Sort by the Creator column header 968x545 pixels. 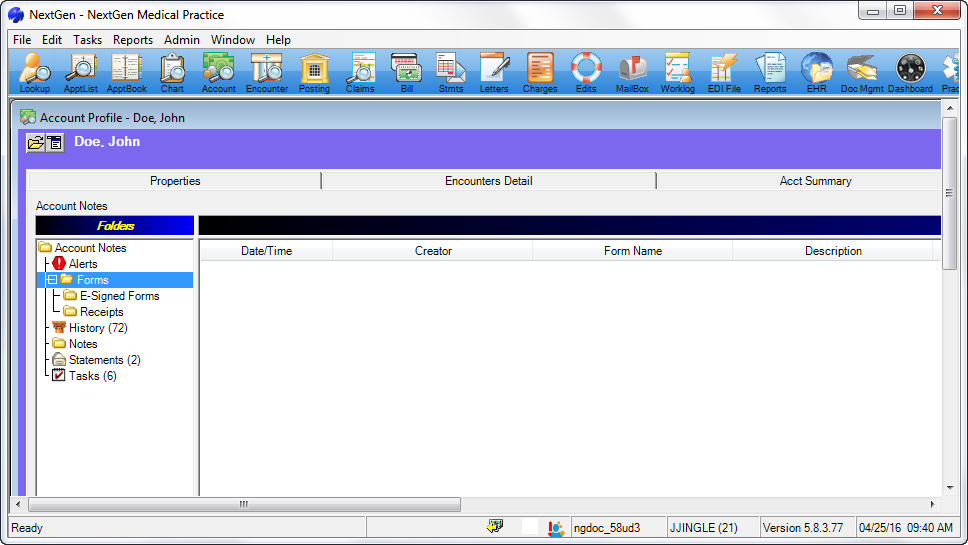click(433, 251)
